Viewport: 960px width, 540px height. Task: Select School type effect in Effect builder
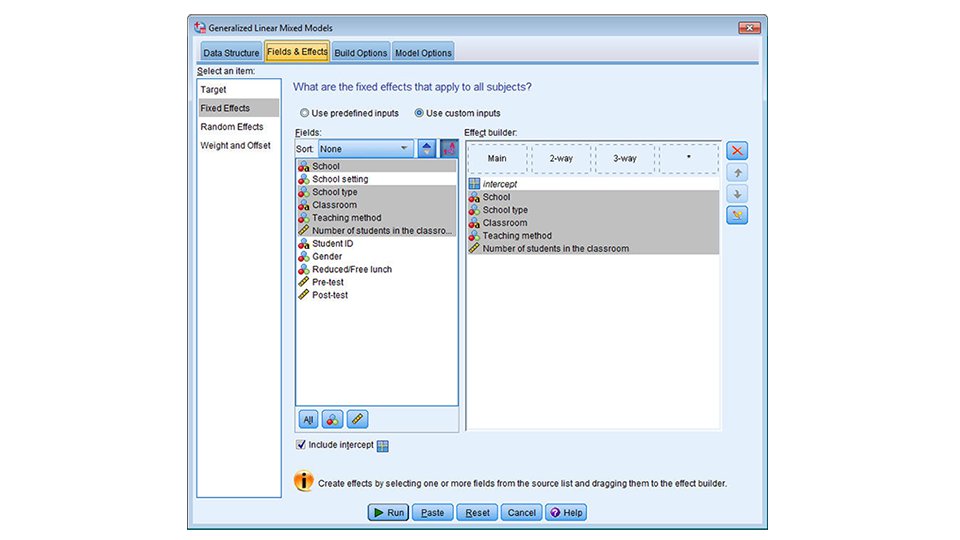coord(593,210)
